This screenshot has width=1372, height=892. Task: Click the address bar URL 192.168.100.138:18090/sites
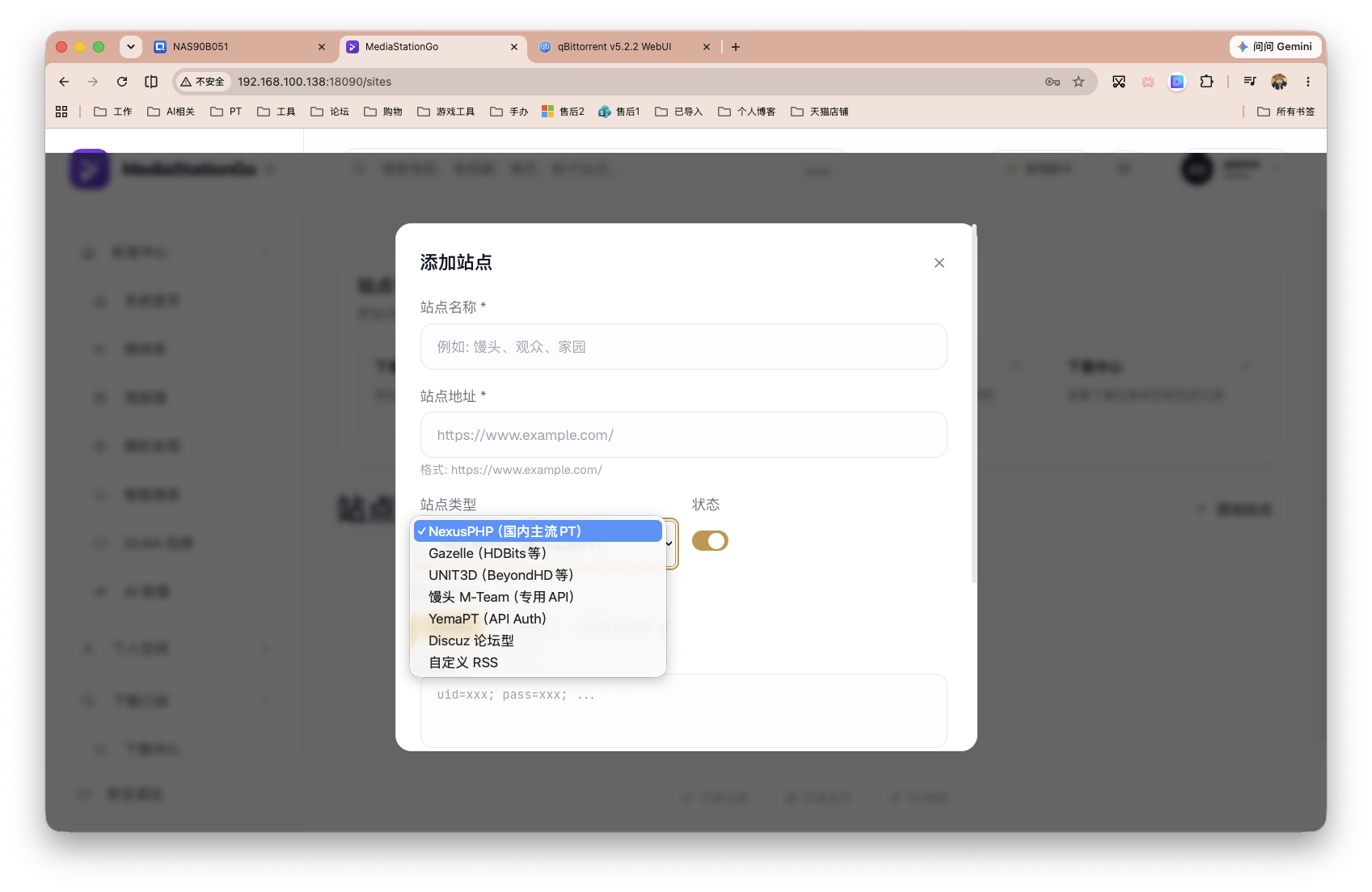tap(315, 82)
